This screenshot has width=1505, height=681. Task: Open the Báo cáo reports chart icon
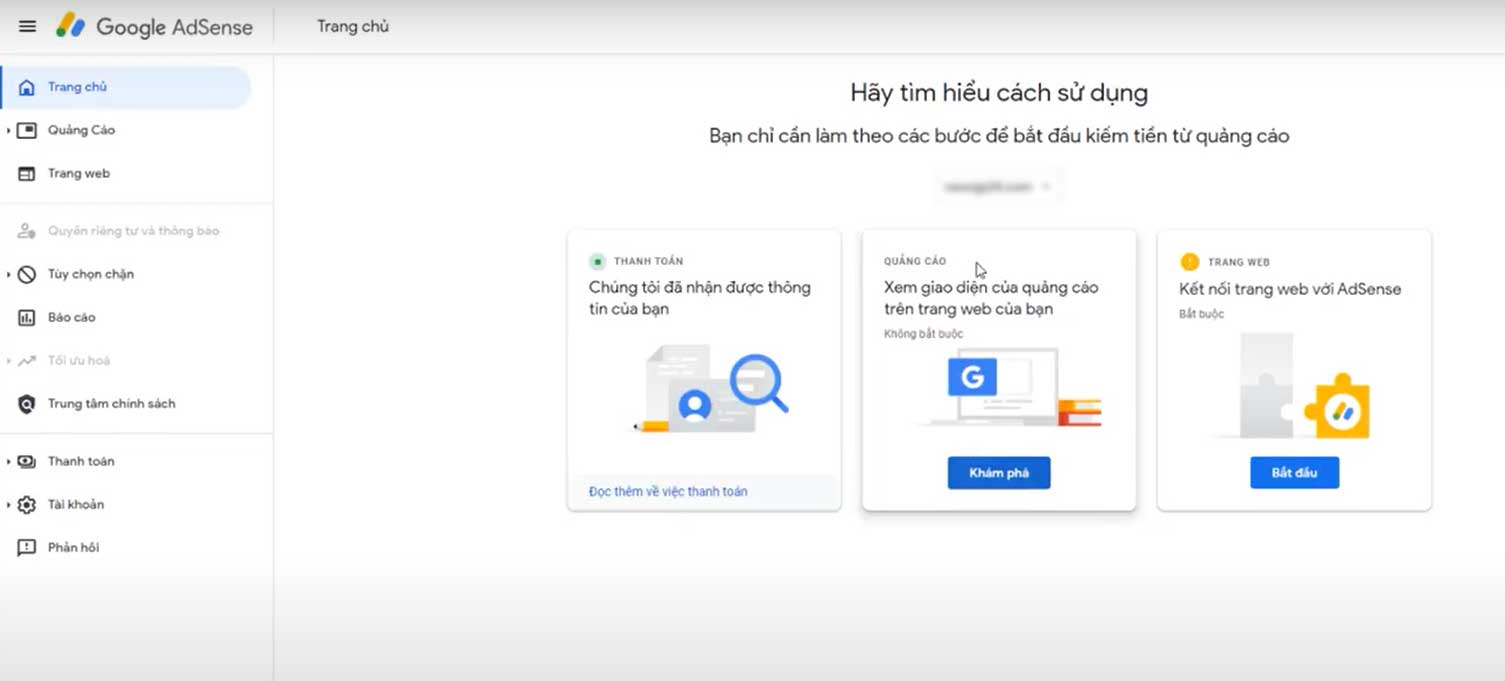tap(28, 317)
